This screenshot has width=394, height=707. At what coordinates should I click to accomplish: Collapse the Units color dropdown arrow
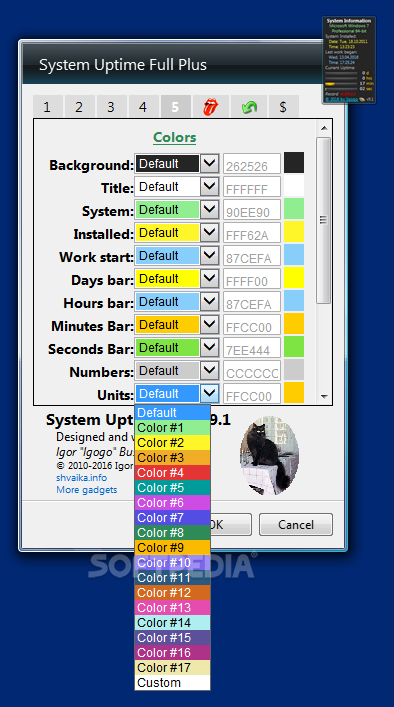210,393
